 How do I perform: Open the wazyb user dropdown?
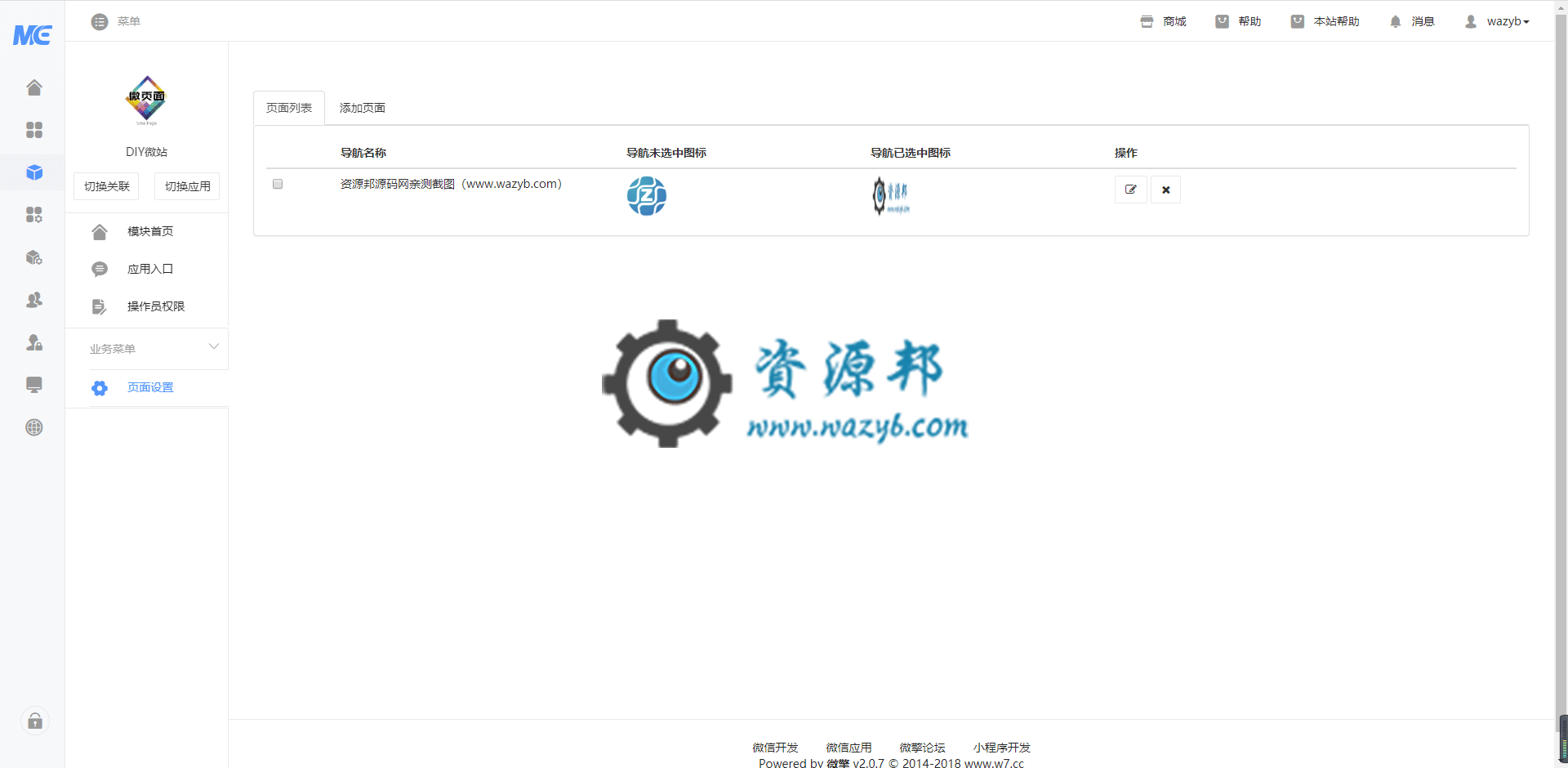(1497, 21)
